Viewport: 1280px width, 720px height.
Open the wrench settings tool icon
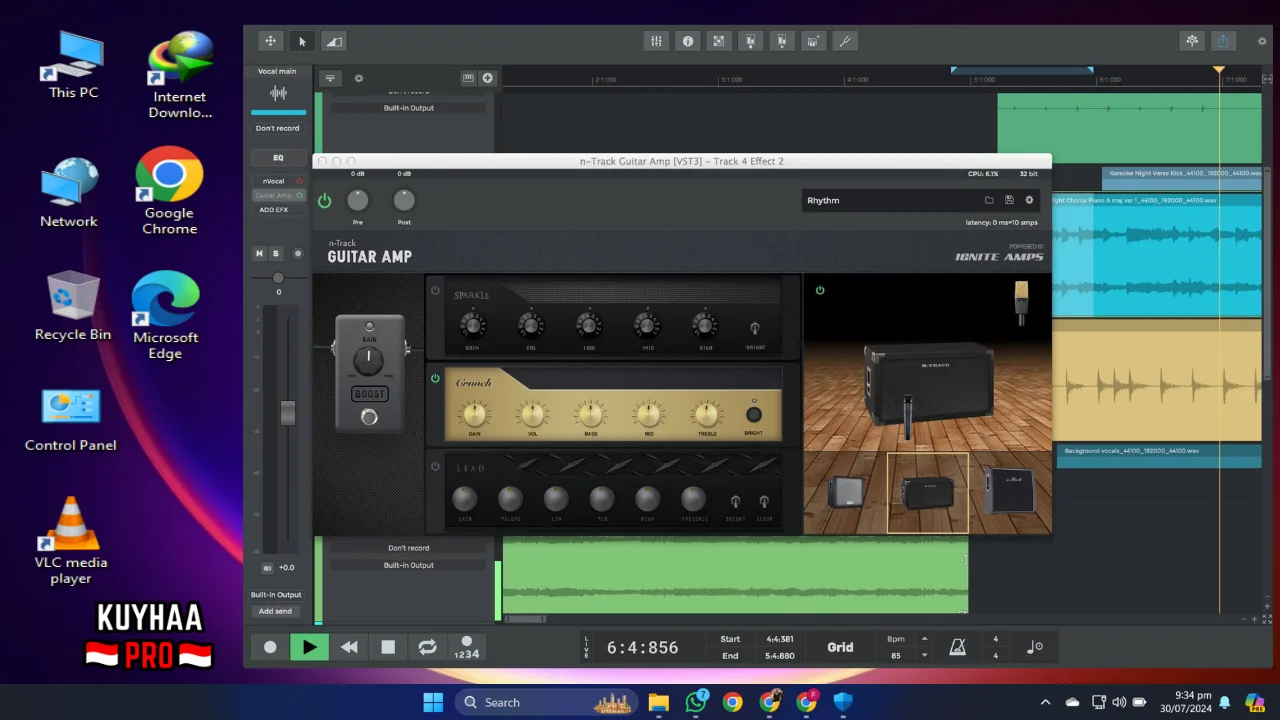(x=845, y=41)
